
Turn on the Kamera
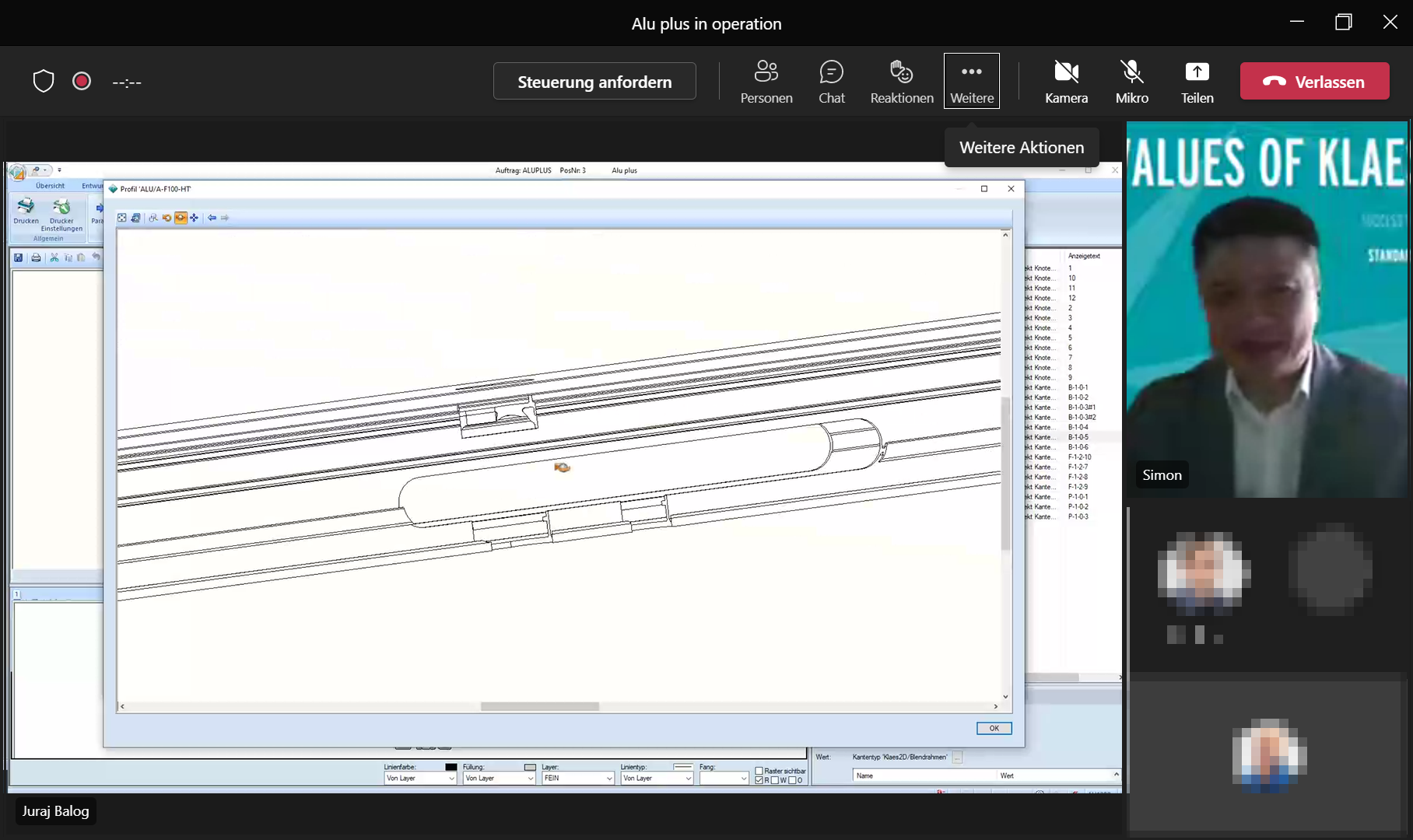pos(1066,82)
